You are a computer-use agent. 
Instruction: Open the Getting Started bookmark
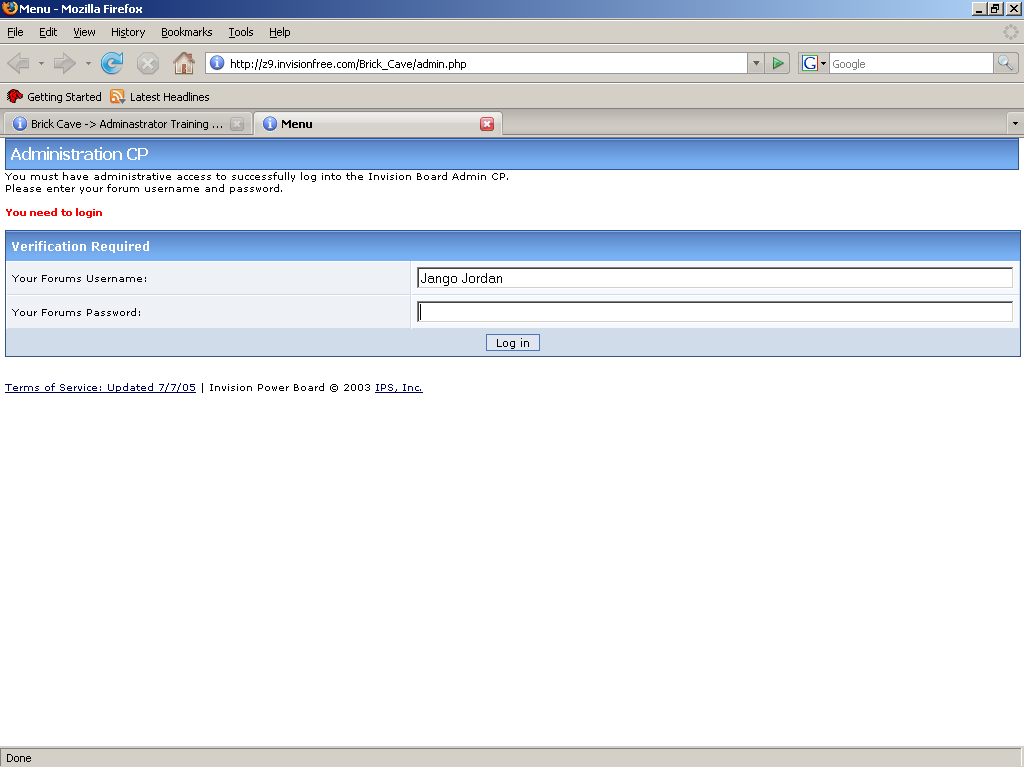click(x=54, y=97)
